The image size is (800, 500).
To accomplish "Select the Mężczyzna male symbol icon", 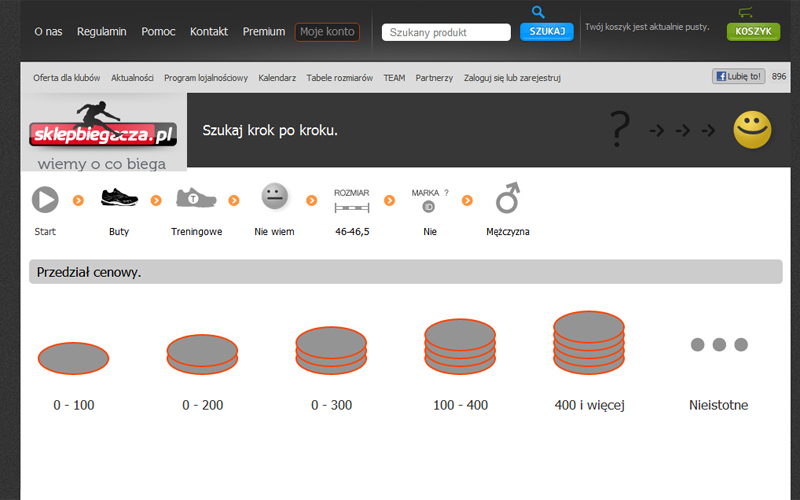I will point(508,197).
